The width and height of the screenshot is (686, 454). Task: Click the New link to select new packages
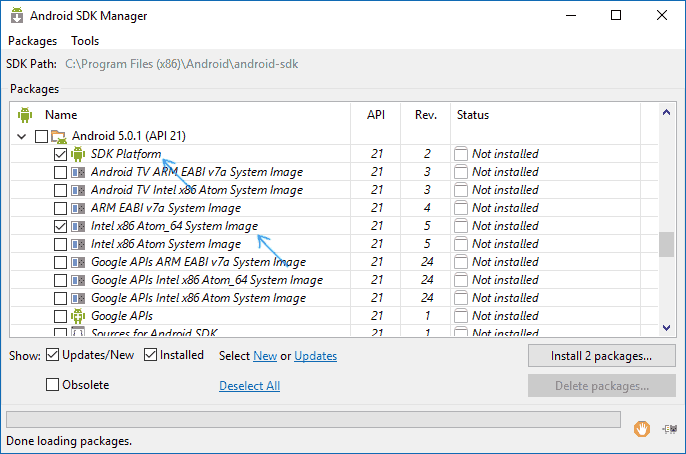tap(265, 356)
